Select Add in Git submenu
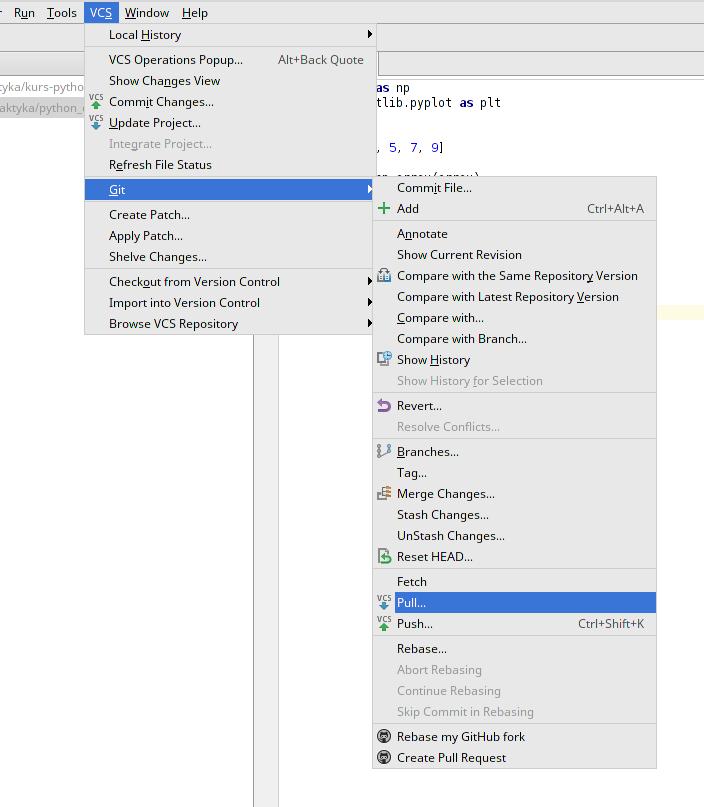This screenshot has height=807, width=704. [x=514, y=208]
